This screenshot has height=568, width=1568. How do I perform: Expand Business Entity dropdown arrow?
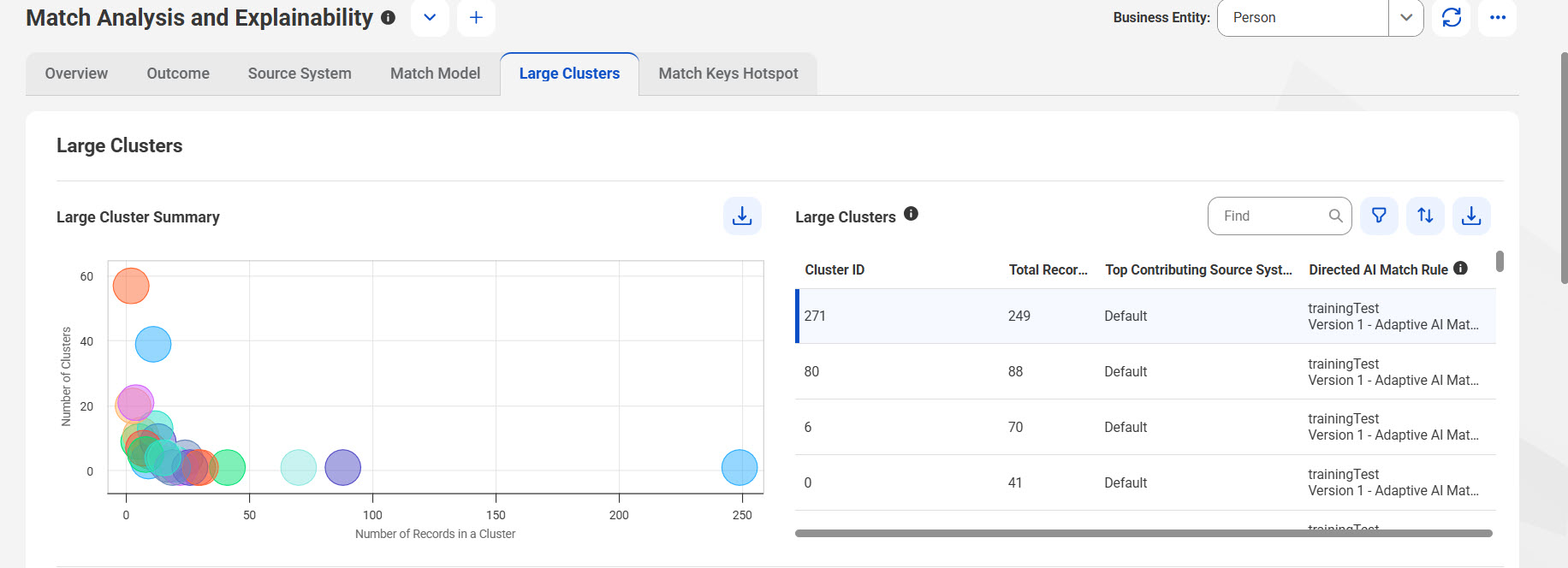click(1406, 17)
